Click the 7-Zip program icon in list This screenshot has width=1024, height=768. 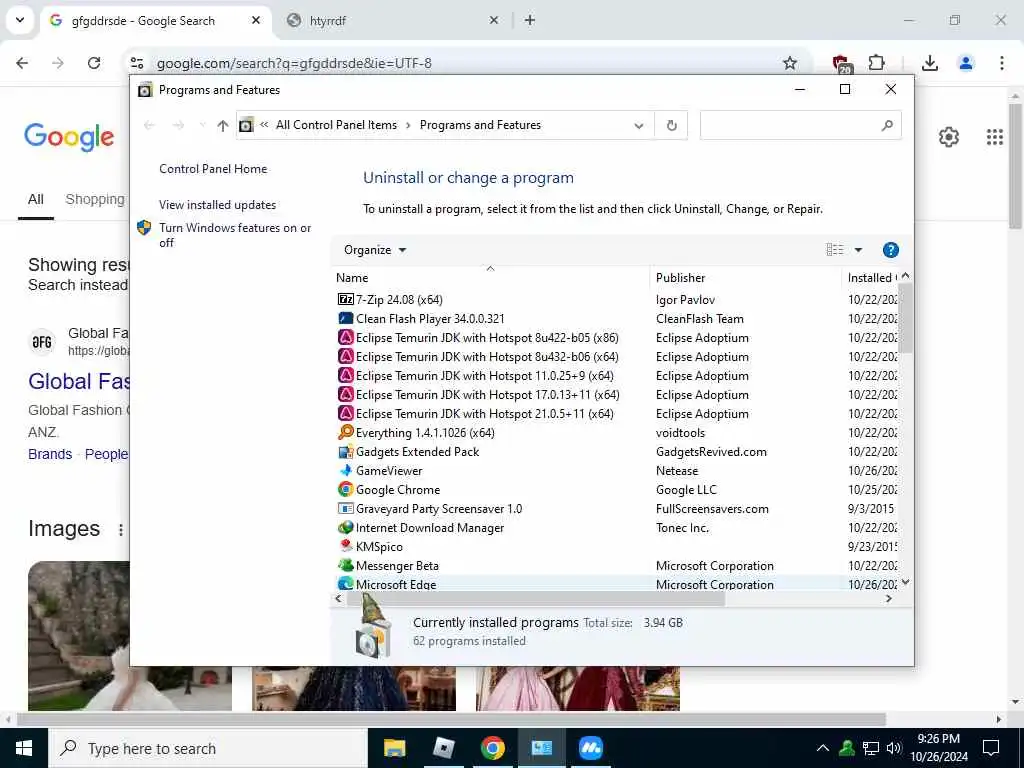pyautogui.click(x=345, y=299)
